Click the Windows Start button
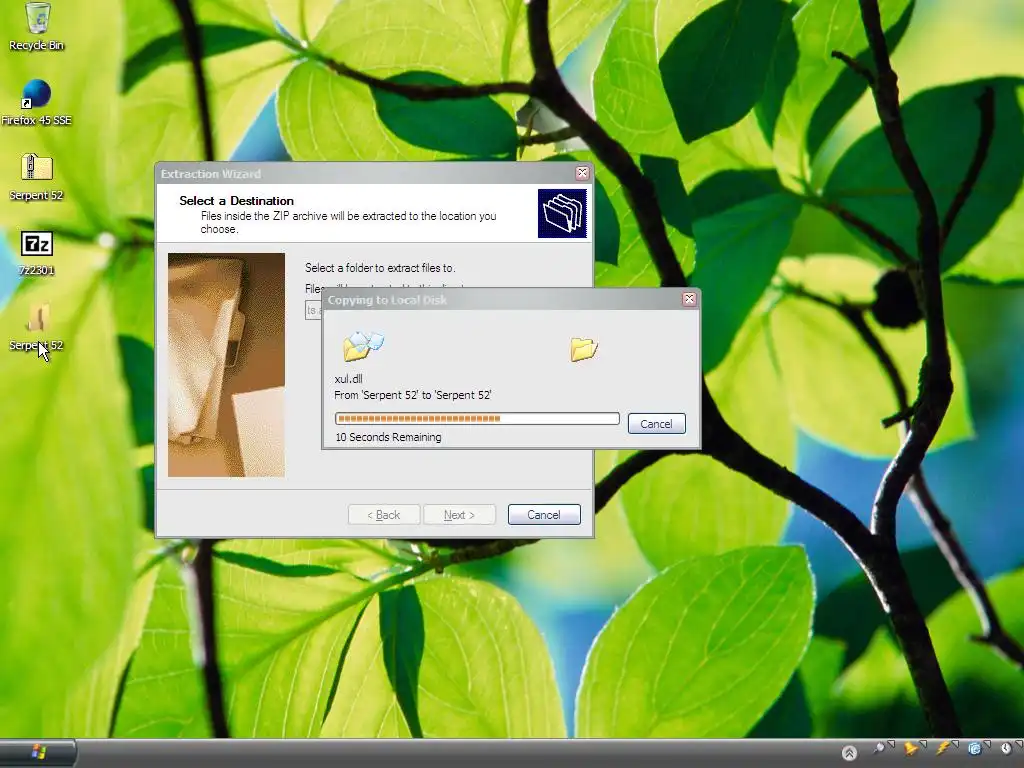Screen dimensions: 1024x768 click(x=38, y=752)
